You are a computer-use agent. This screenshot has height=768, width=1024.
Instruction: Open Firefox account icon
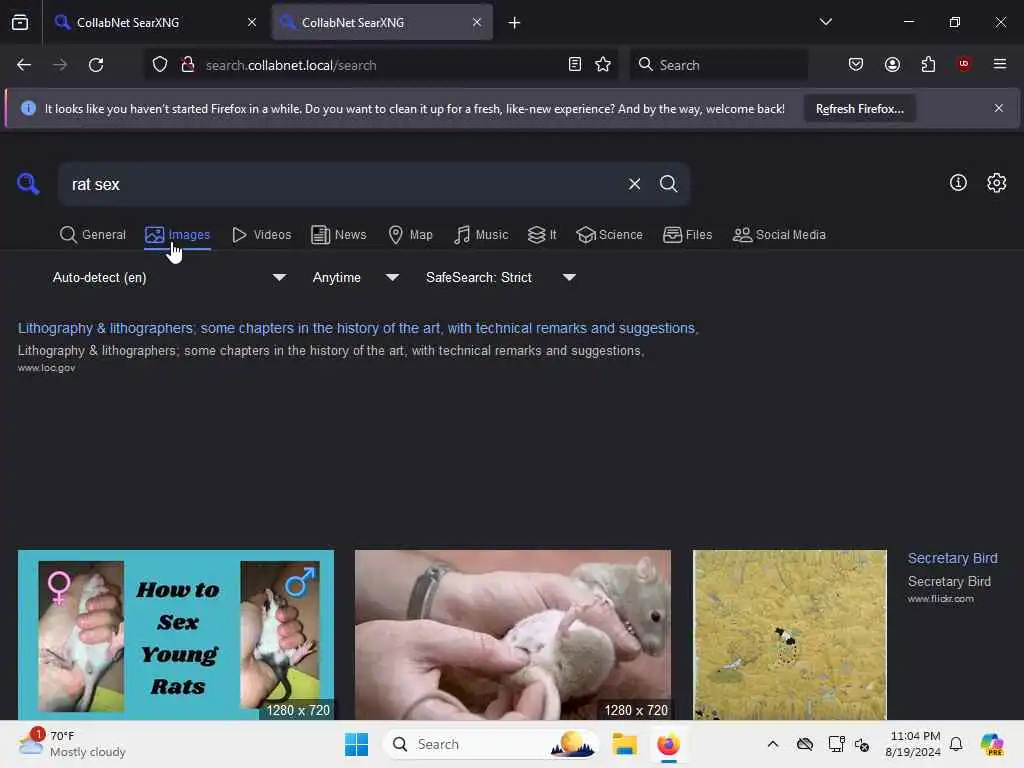892,64
